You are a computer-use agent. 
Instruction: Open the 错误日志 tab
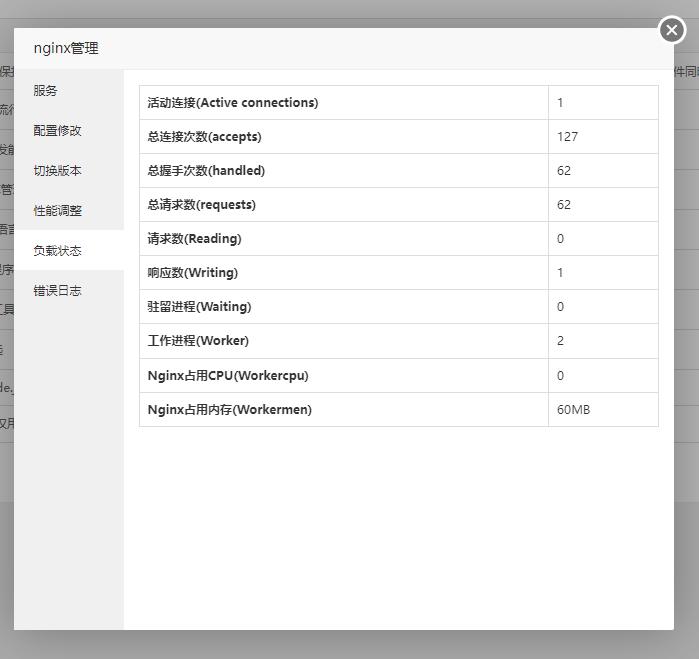pyautogui.click(x=58, y=291)
